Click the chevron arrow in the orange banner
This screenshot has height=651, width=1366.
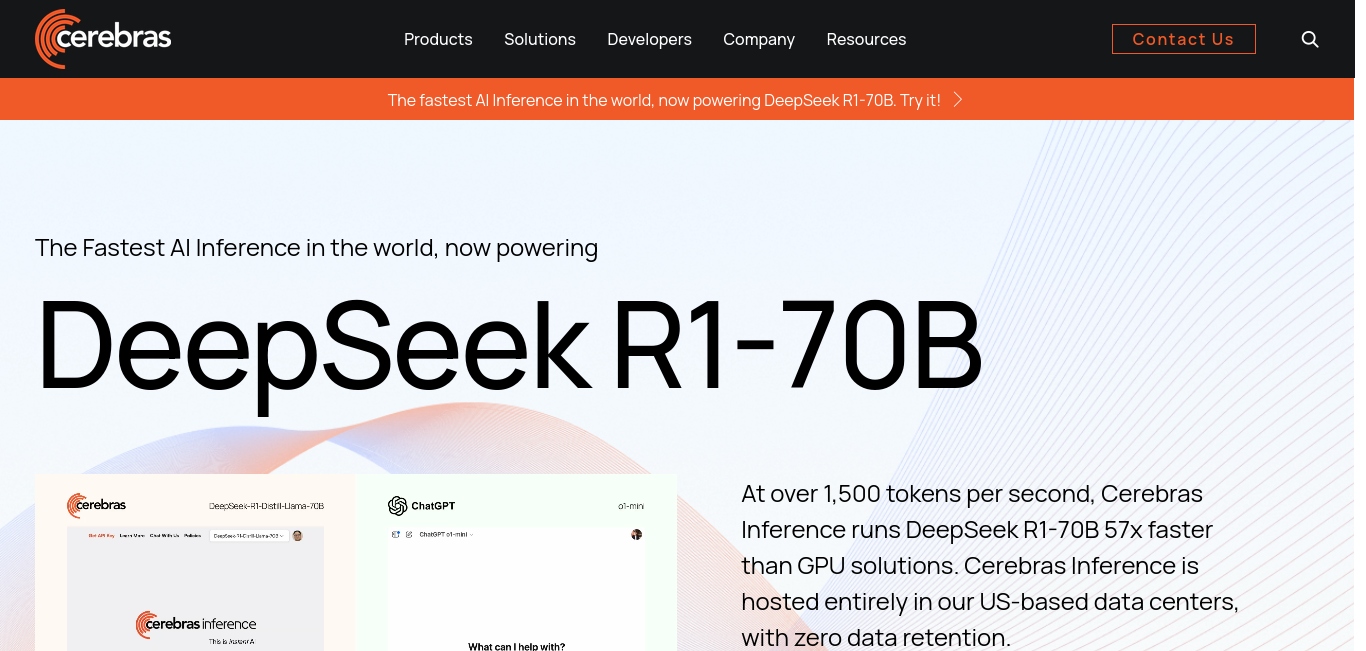click(957, 99)
